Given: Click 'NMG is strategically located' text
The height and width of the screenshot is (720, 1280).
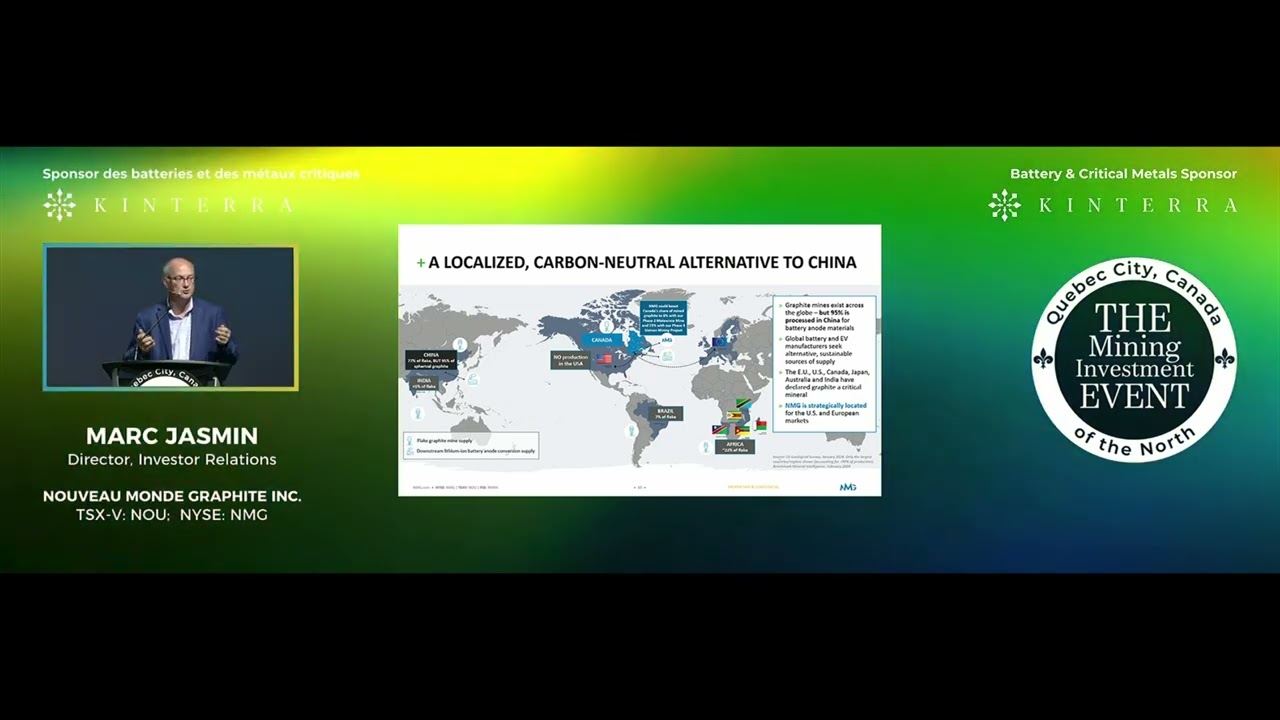Looking at the screenshot, I should click(x=826, y=405).
